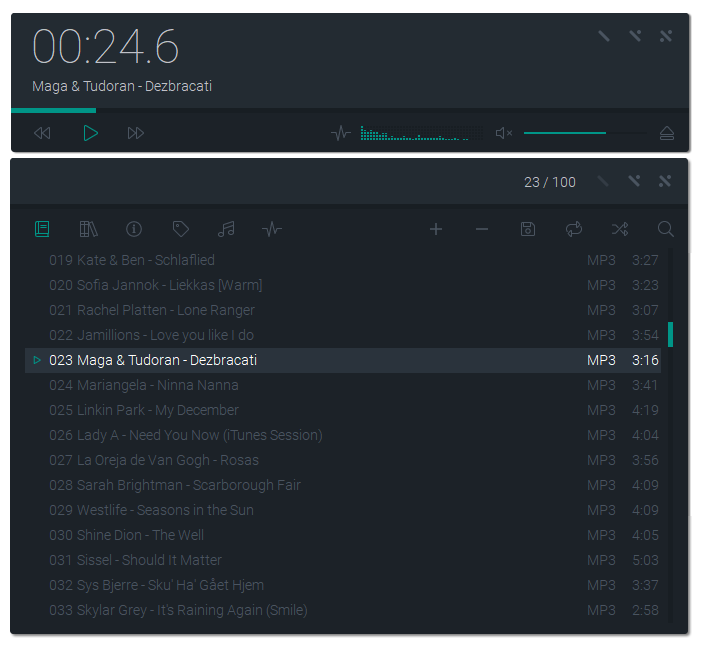
Task: Open playlist search magnifier
Action: coord(665,229)
